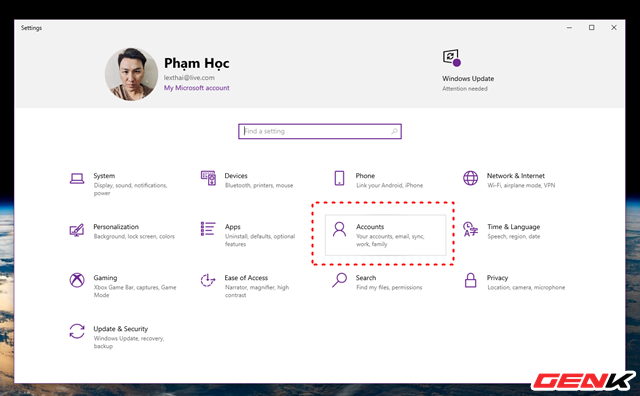Click the magnifier in the search box

(x=394, y=131)
